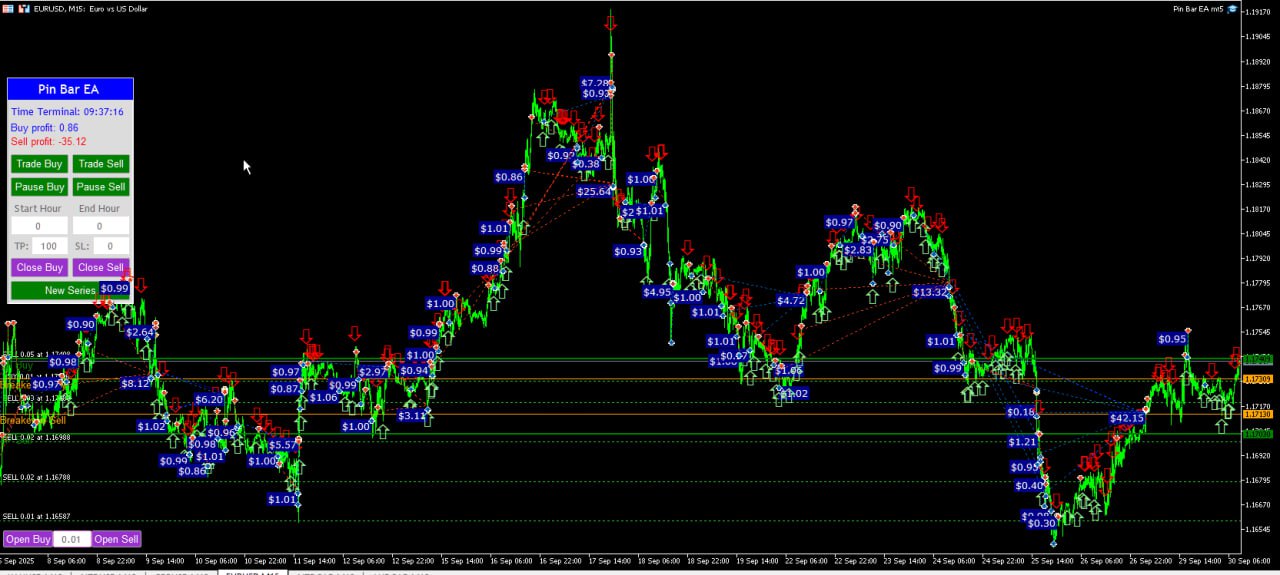Viewport: 1280px width, 575px height.
Task: Click the Open Buy button
Action: pyautogui.click(x=27, y=539)
